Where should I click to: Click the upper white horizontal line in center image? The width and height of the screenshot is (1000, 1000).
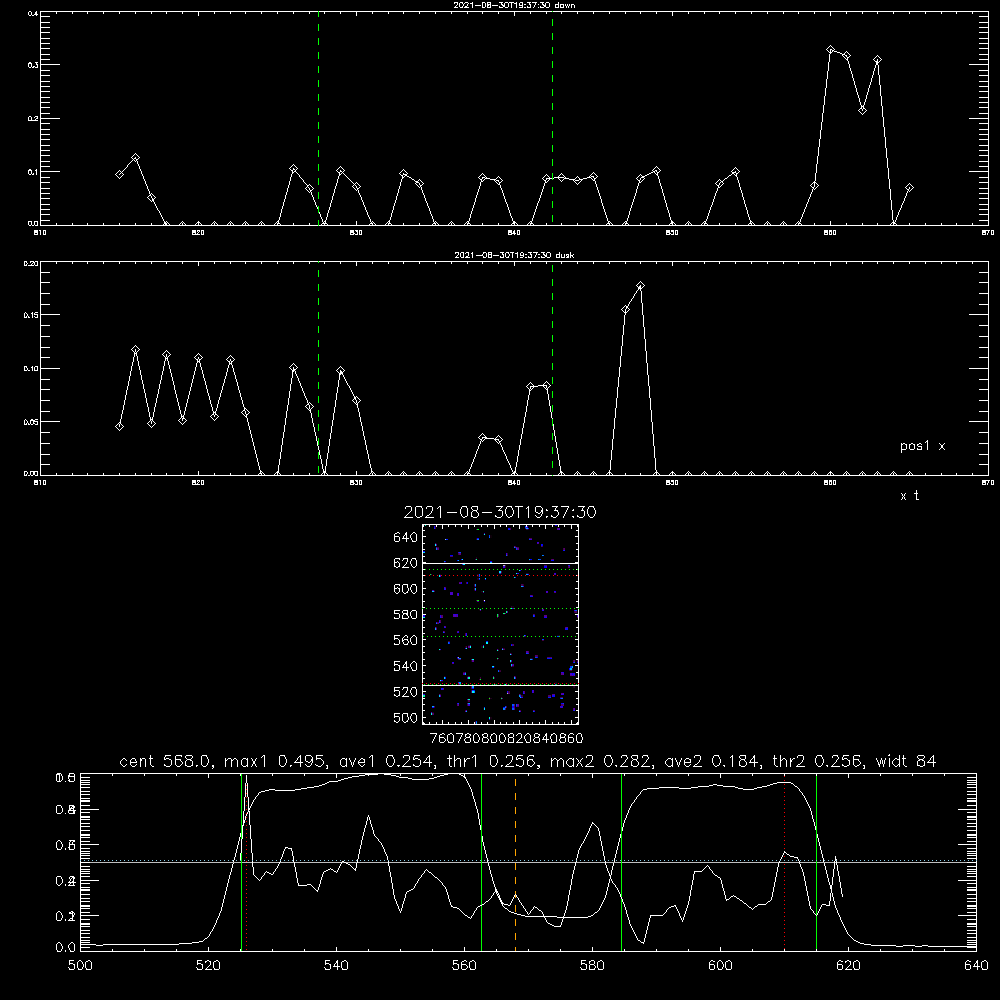(x=500, y=563)
